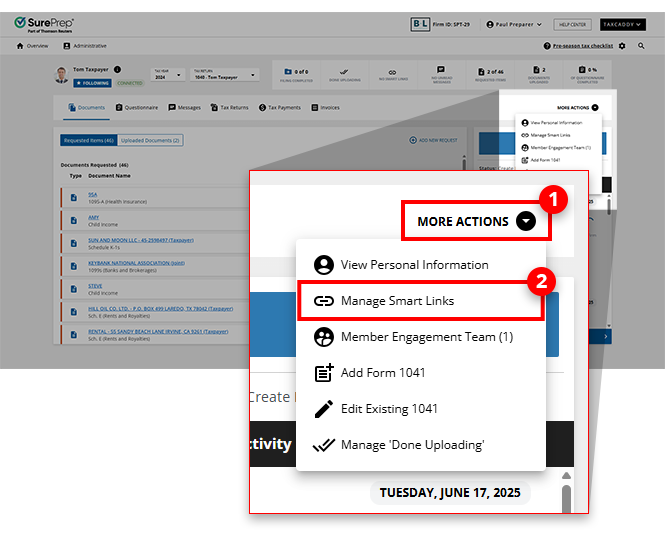Click the question mark help icon
The image size is (665, 537).
point(547,46)
